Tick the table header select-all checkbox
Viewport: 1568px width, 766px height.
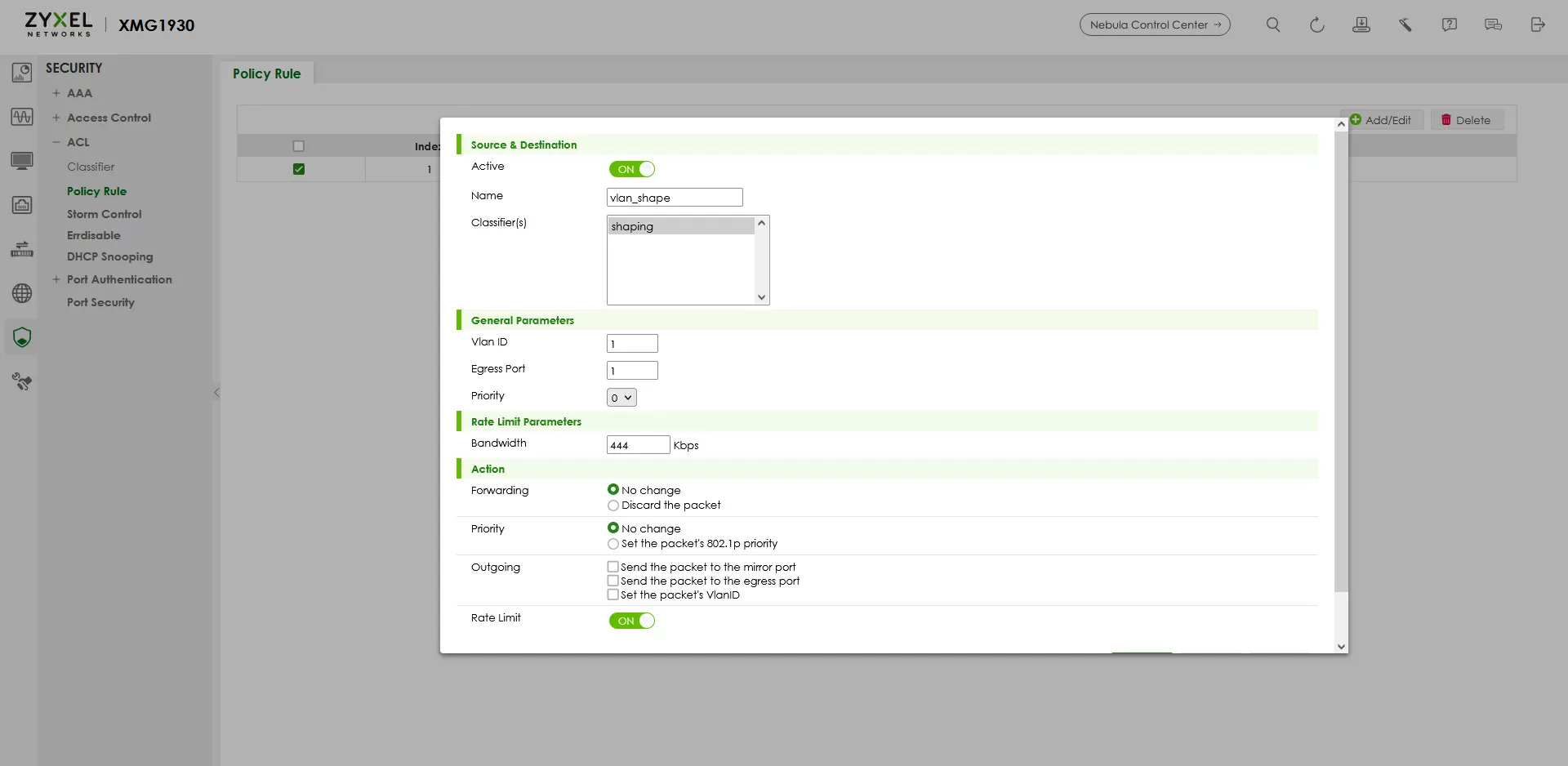click(299, 146)
